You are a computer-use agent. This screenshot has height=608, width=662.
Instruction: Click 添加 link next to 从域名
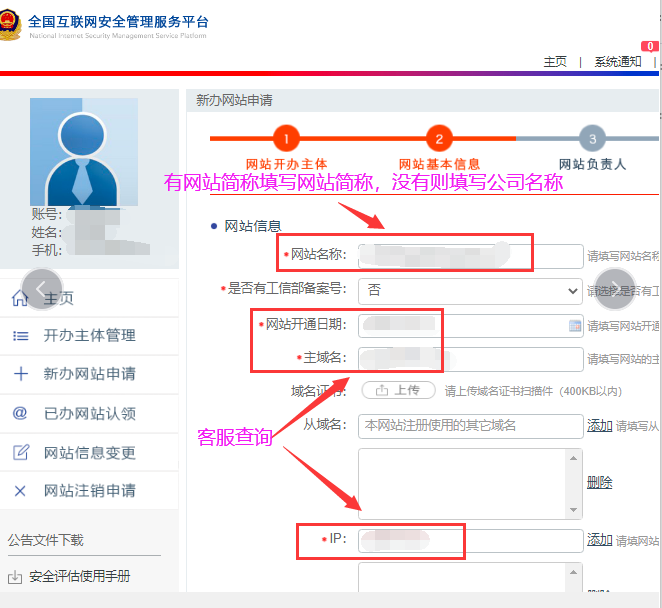[x=599, y=426]
